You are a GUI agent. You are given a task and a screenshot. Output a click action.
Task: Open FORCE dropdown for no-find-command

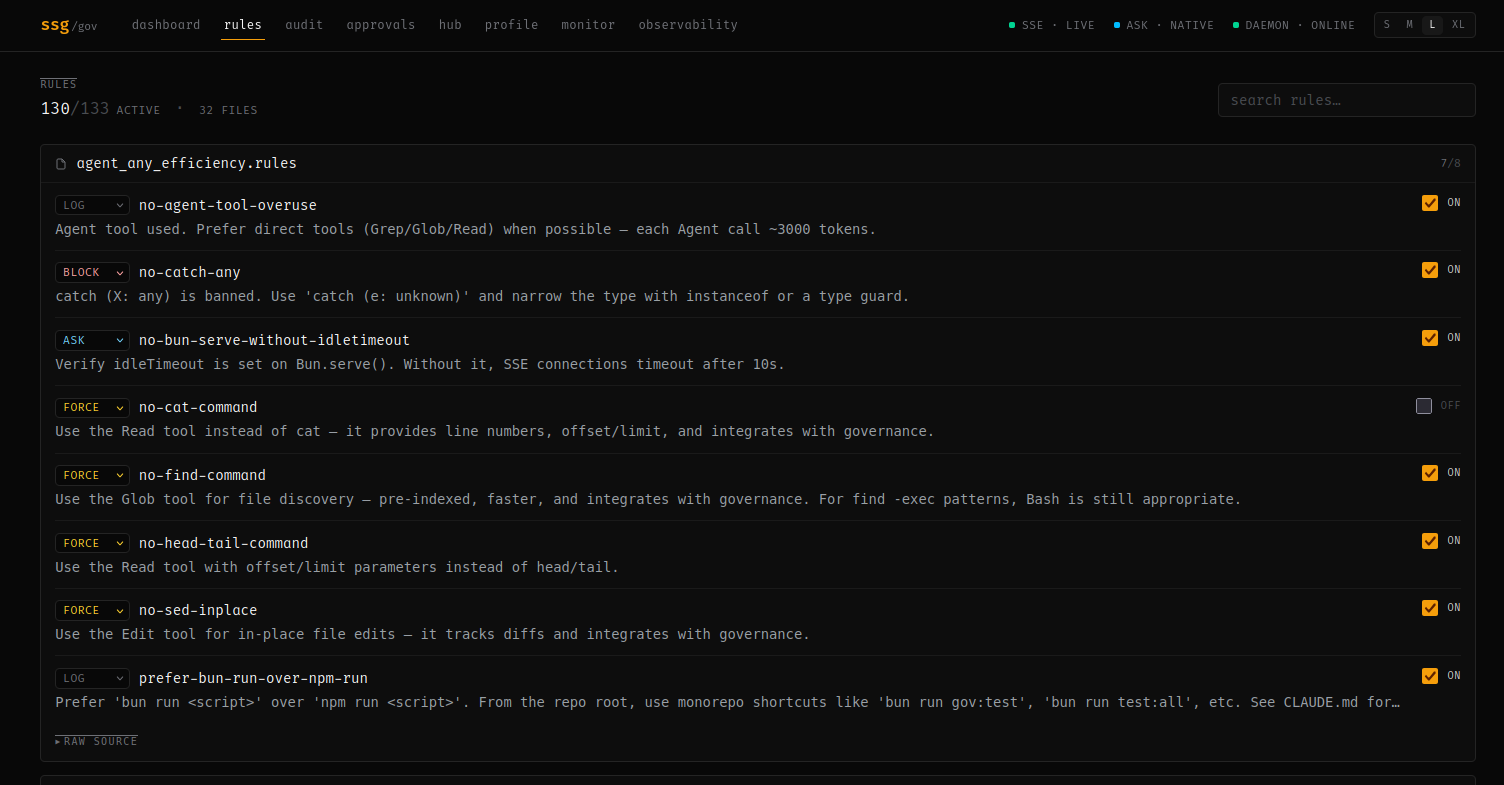[92, 475]
